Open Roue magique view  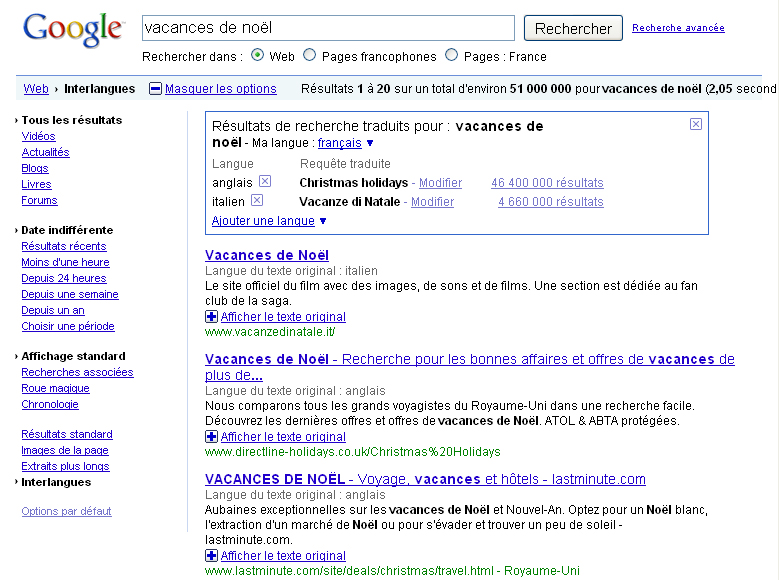click(x=55, y=388)
